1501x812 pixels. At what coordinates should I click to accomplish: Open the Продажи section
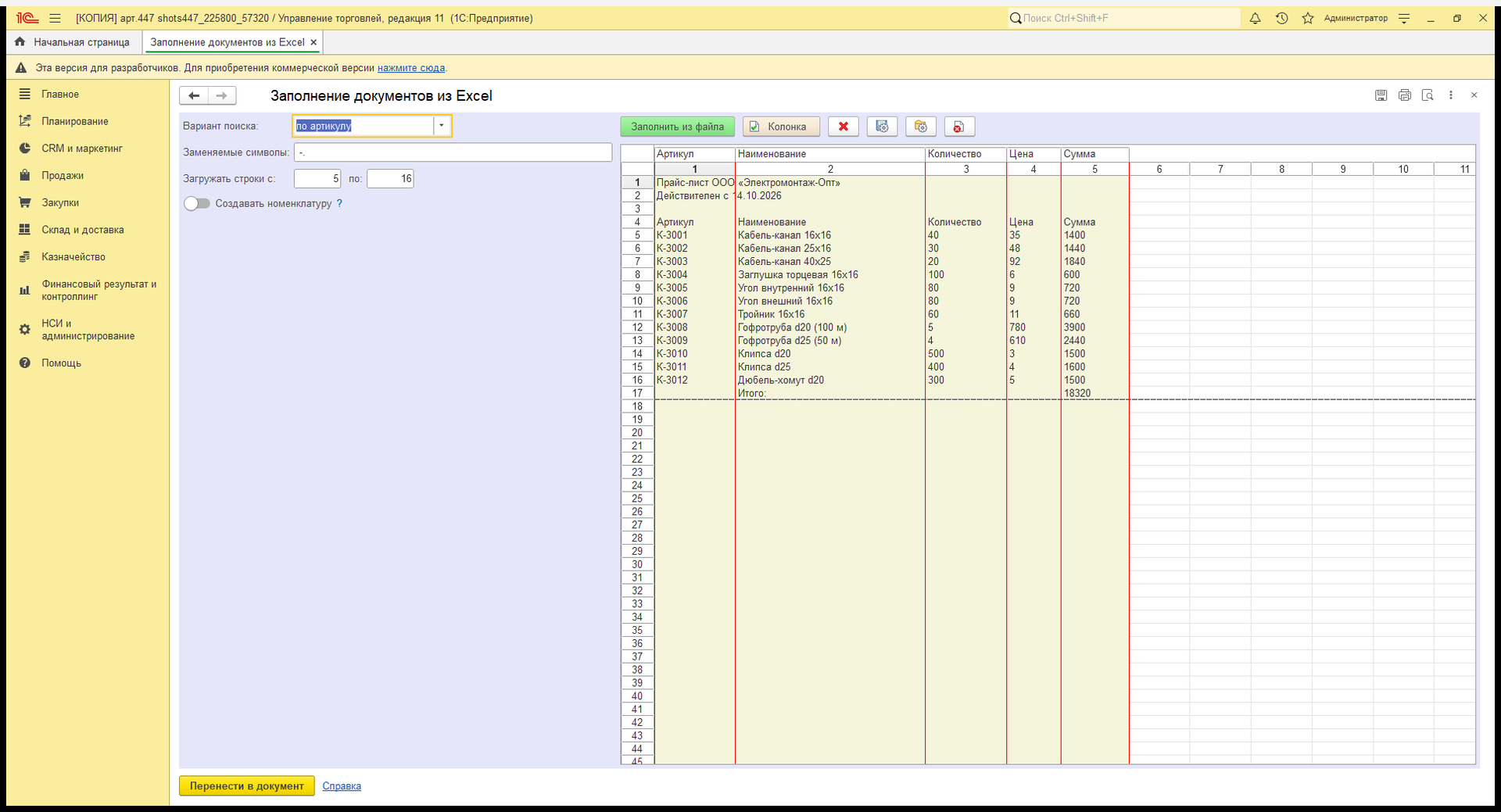(x=63, y=175)
